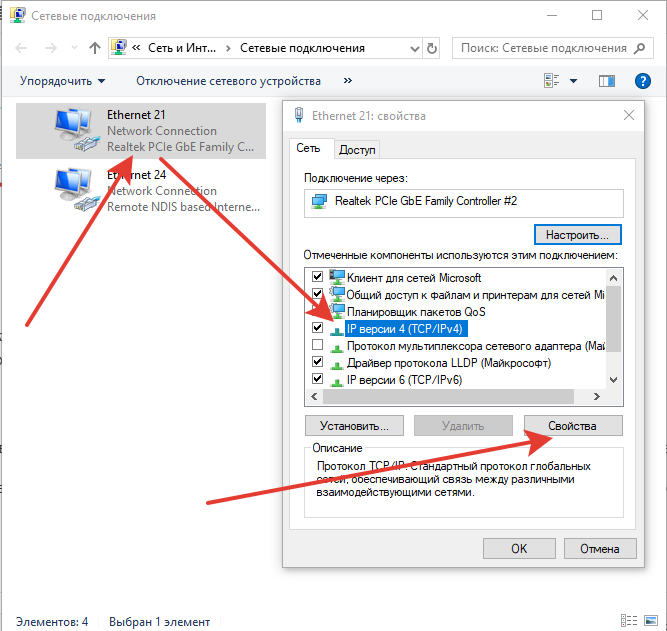Image resolution: width=667 pixels, height=631 pixels.
Task: Toggle IP версии 6 (TCP/IPv6) checkbox
Action: click(x=317, y=379)
